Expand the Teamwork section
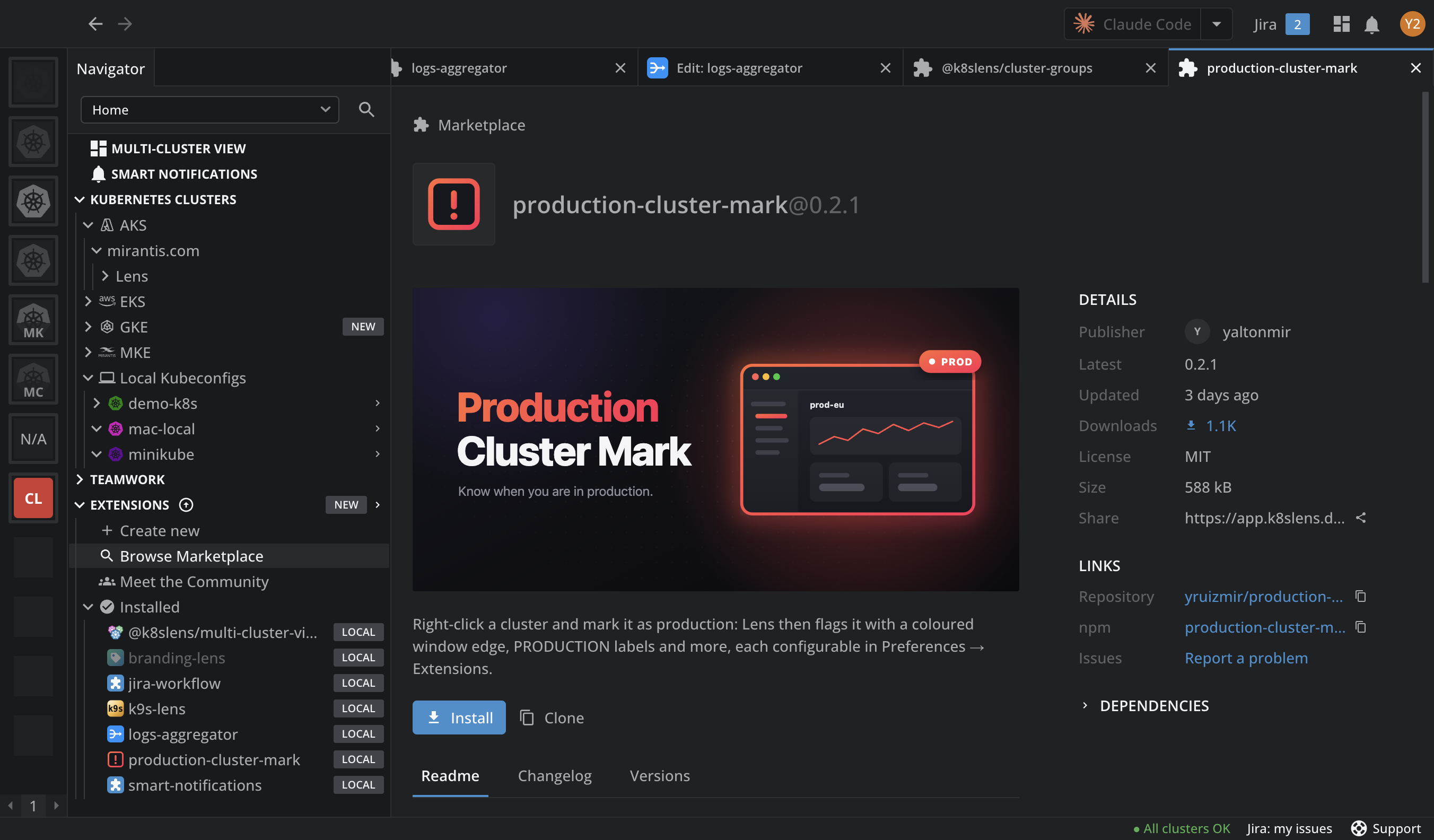 click(80, 480)
